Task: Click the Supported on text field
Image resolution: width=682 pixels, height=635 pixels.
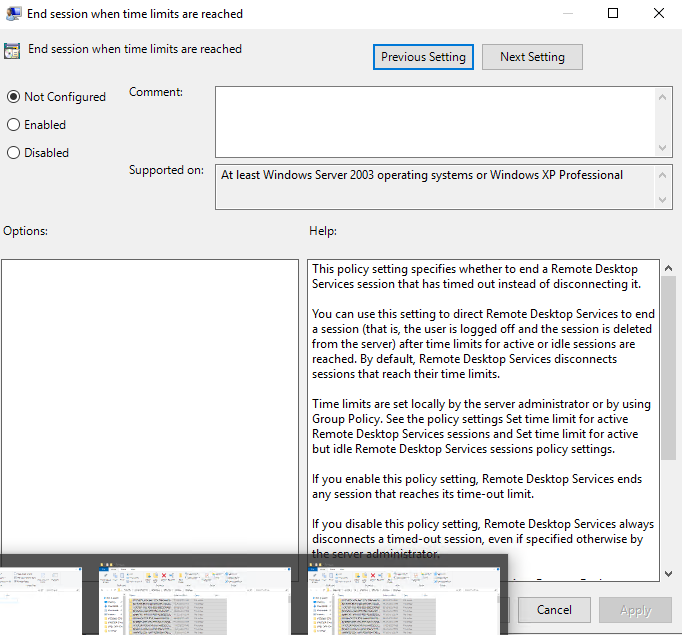Action: (x=435, y=187)
